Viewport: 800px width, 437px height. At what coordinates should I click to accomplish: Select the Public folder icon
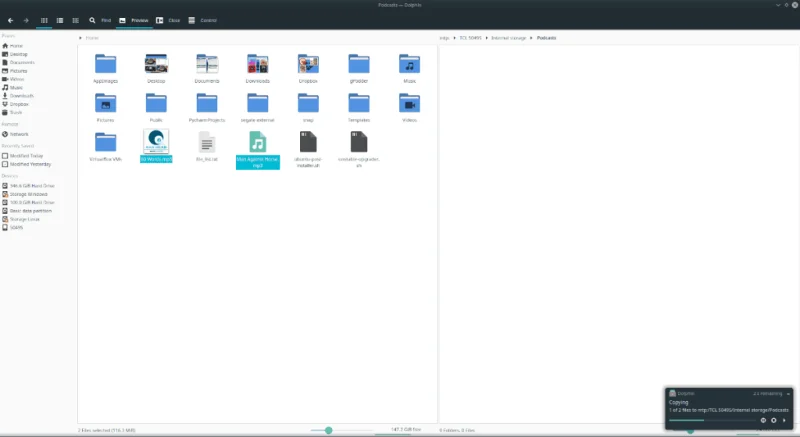click(156, 103)
